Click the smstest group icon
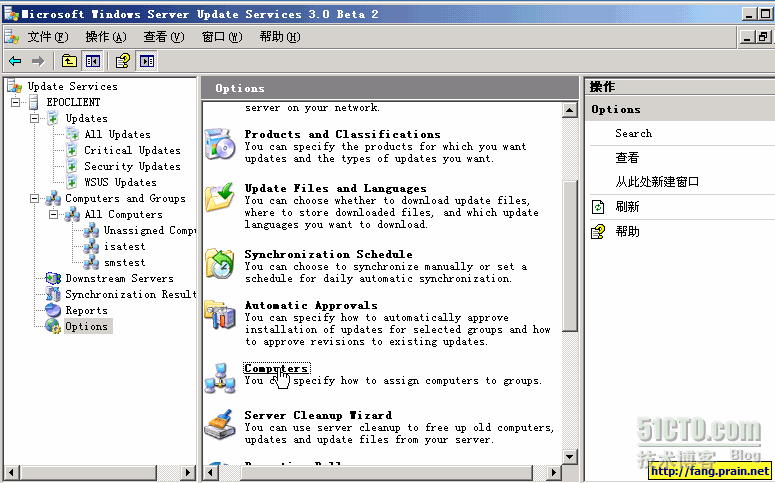This screenshot has width=775, height=483. pyautogui.click(x=91, y=263)
